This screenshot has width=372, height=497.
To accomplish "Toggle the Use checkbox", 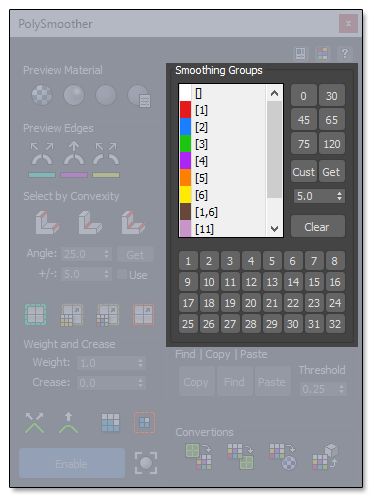I will click(122, 274).
